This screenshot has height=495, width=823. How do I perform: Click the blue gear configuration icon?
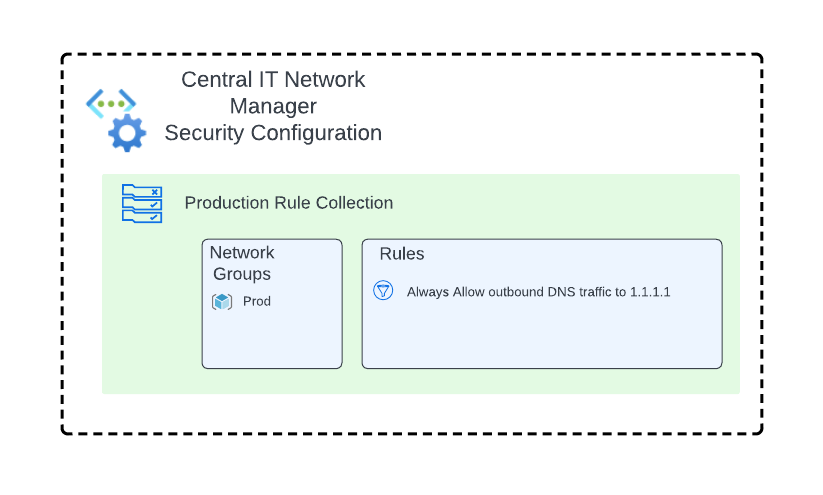coord(127,133)
